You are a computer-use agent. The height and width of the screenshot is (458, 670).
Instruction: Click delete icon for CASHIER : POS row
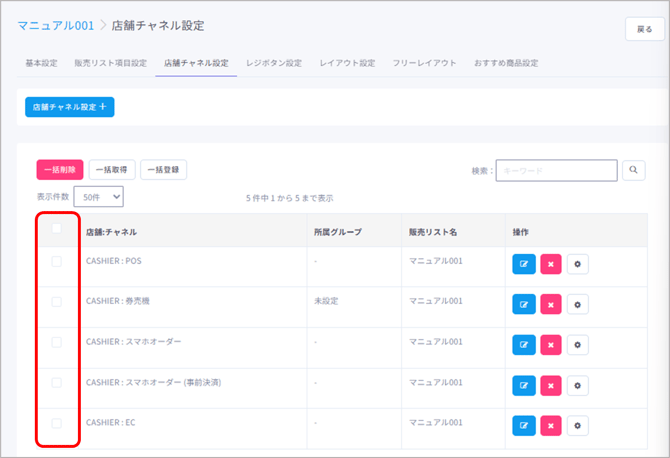coord(550,264)
